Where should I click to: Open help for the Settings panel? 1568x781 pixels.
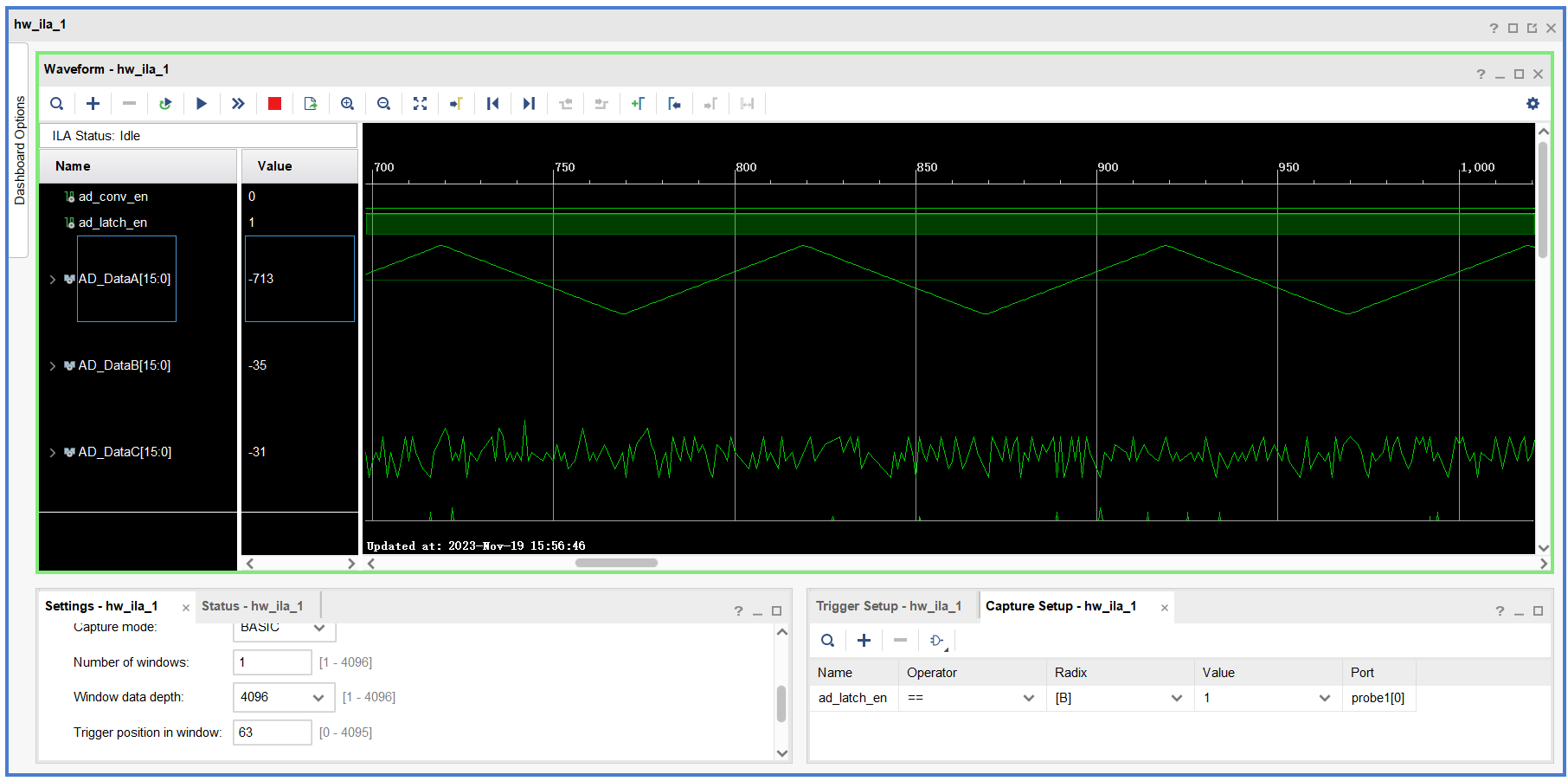pyautogui.click(x=738, y=611)
